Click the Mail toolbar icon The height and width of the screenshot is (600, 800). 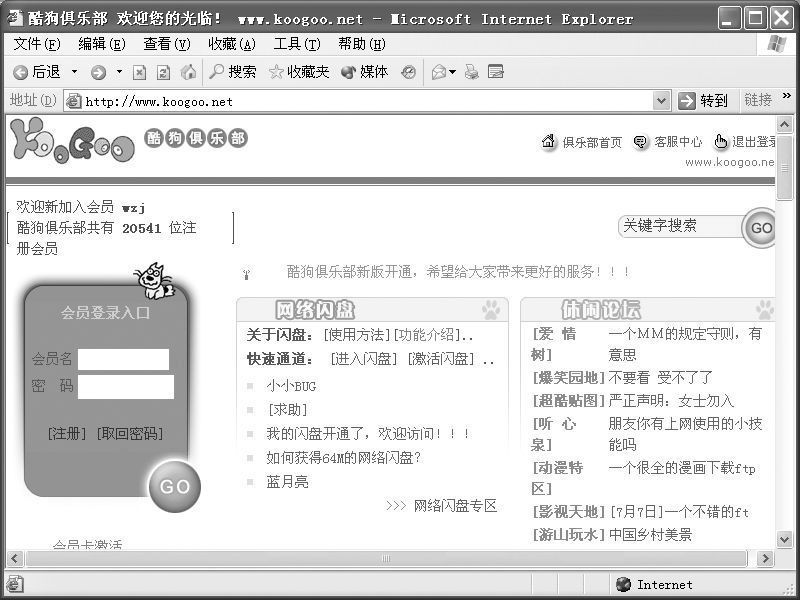point(438,72)
